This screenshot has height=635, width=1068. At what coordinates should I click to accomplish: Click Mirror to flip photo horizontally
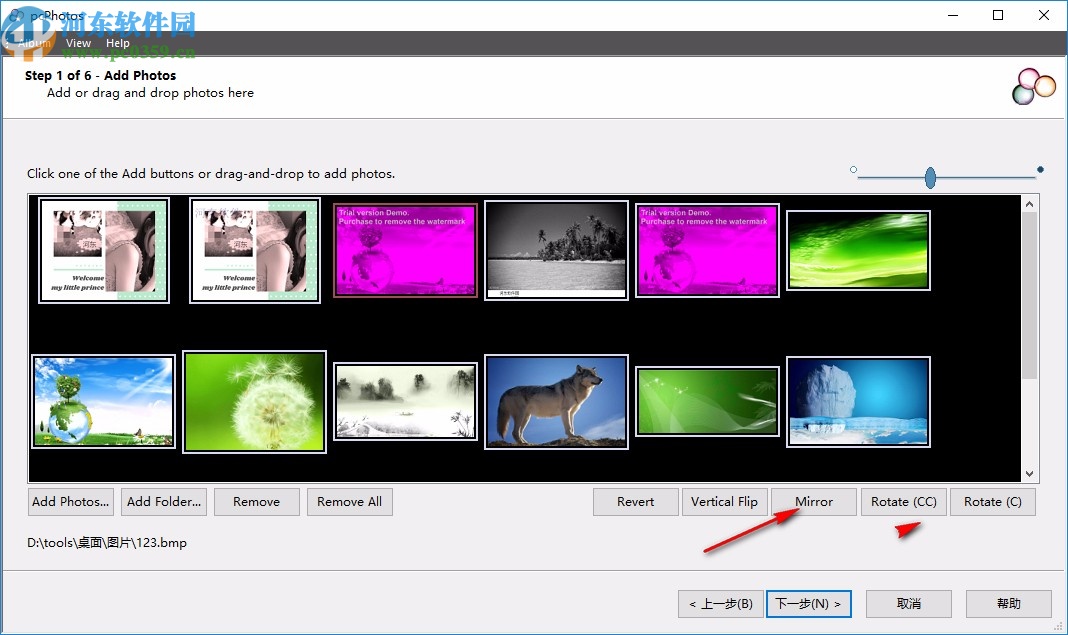[814, 502]
